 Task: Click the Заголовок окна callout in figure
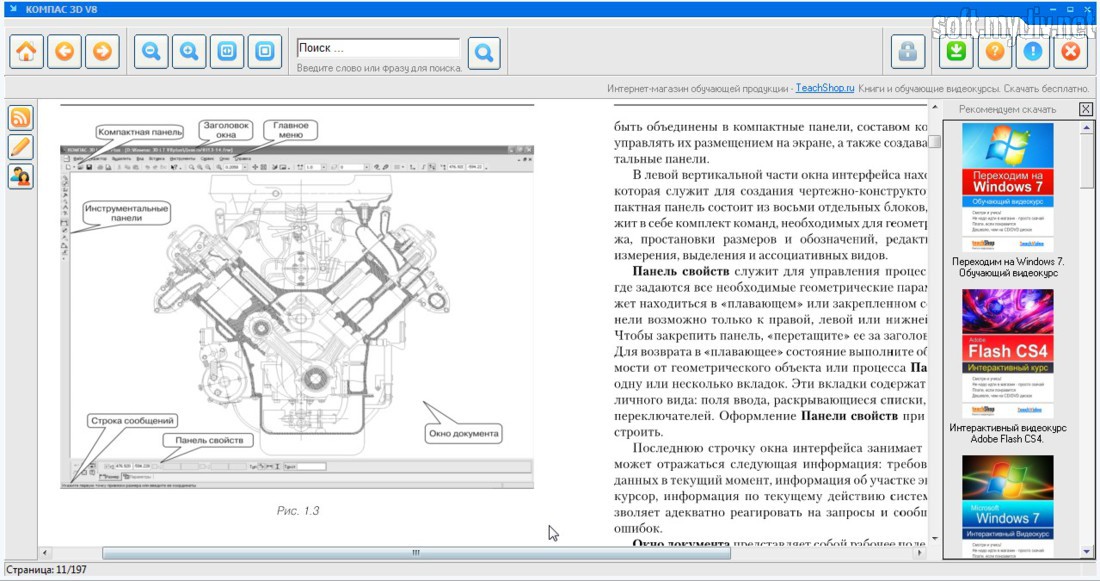coord(226,130)
